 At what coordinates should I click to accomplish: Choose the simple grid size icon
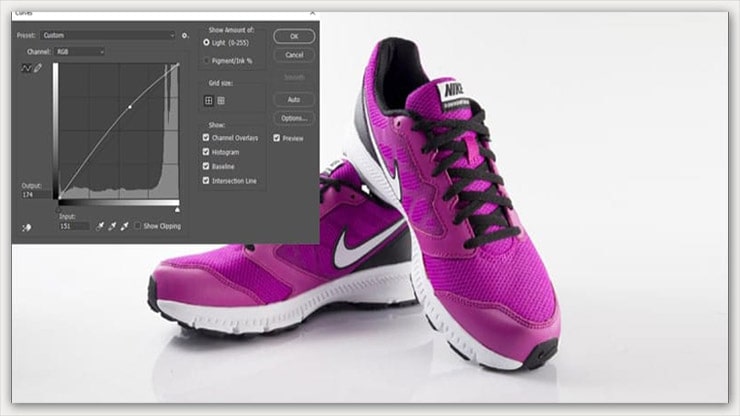pos(209,101)
